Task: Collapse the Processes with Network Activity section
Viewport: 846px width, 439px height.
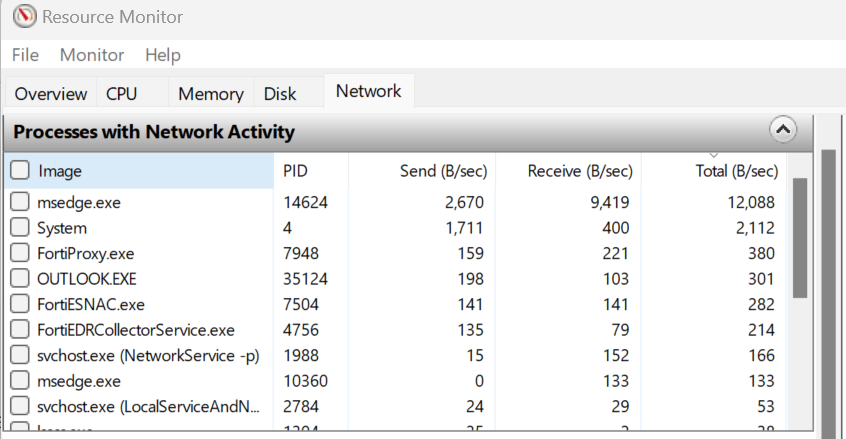Action: (x=782, y=130)
